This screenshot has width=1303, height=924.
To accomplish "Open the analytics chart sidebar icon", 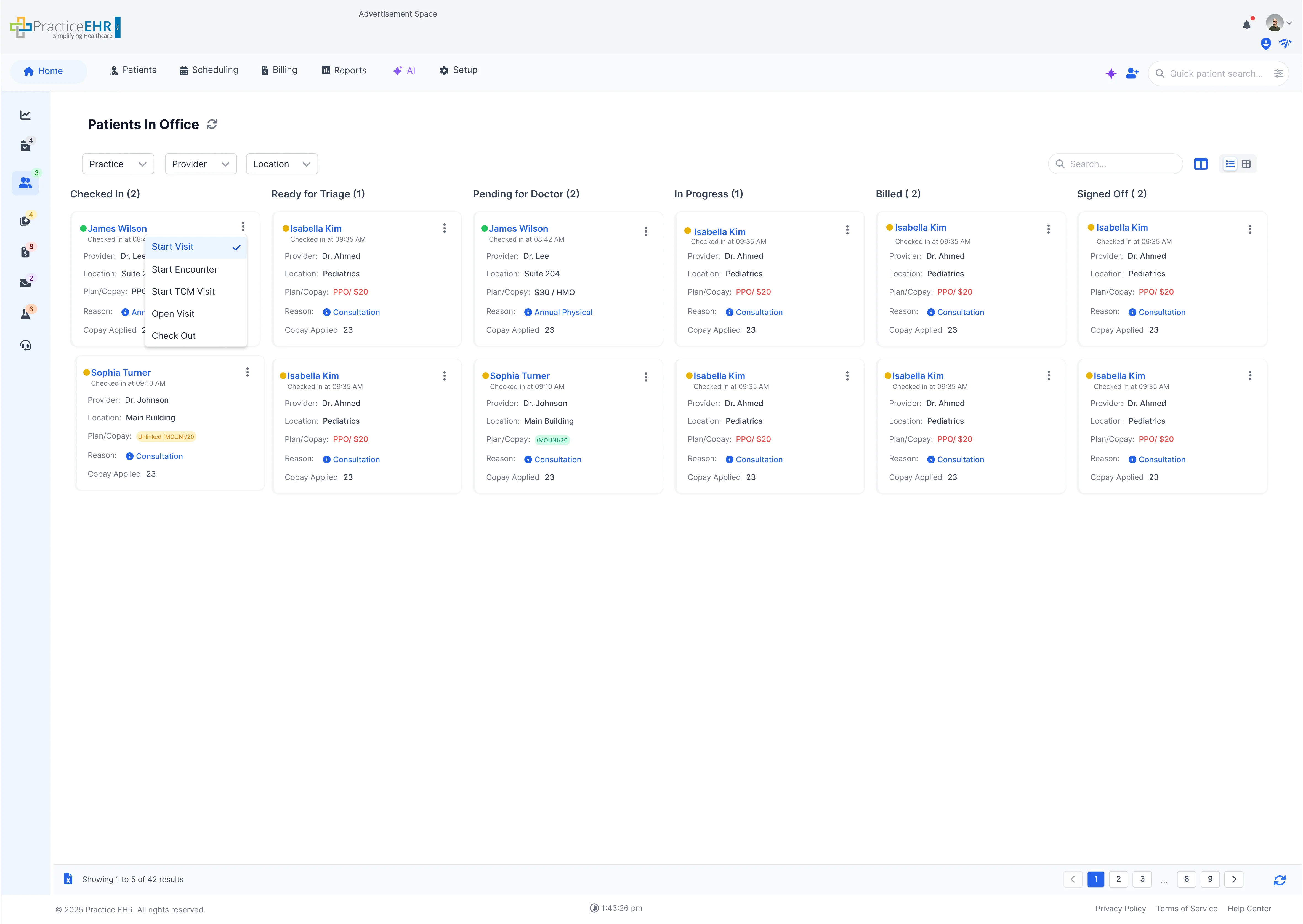I will coord(26,116).
